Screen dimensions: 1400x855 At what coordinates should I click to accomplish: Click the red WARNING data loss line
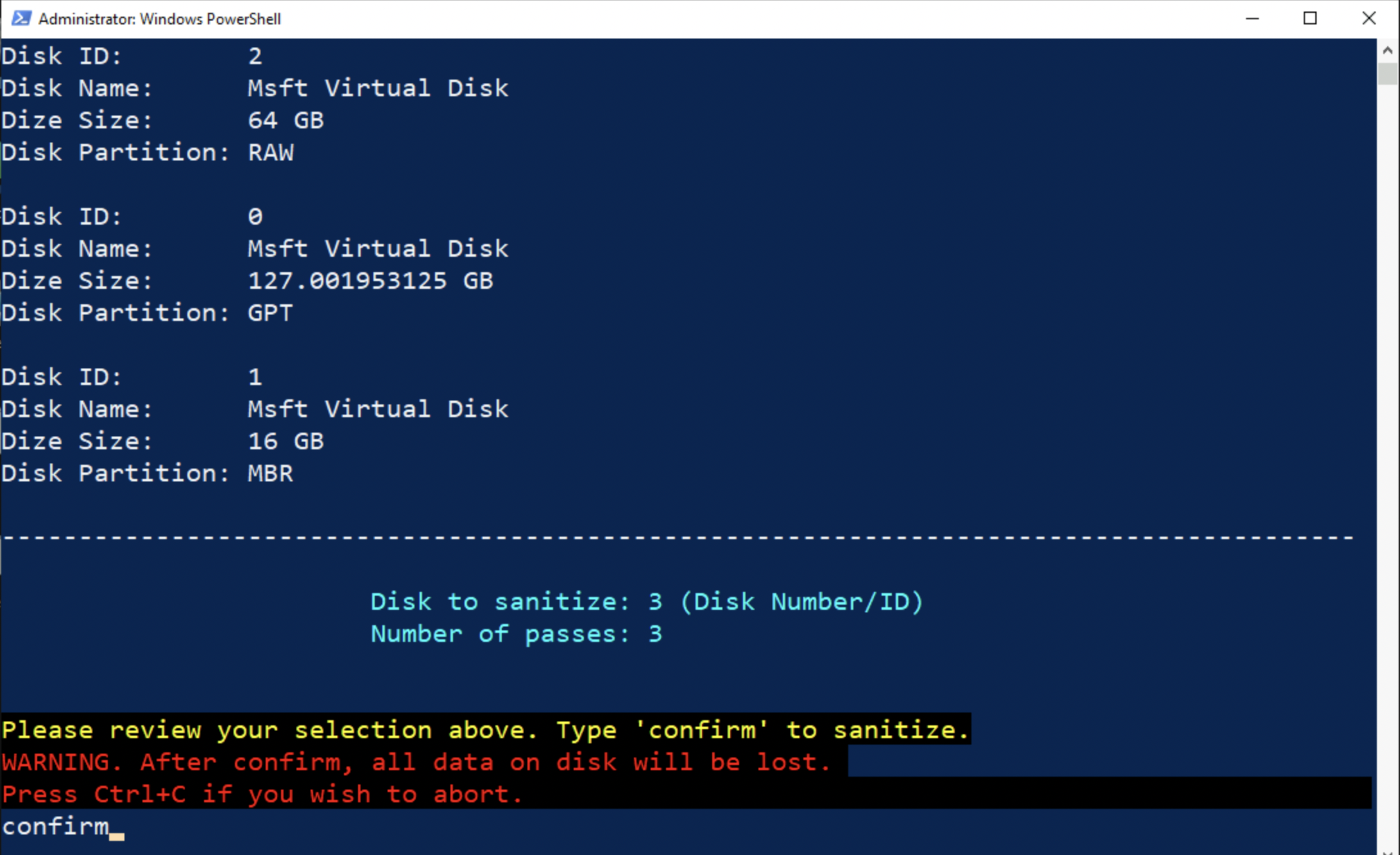417,762
